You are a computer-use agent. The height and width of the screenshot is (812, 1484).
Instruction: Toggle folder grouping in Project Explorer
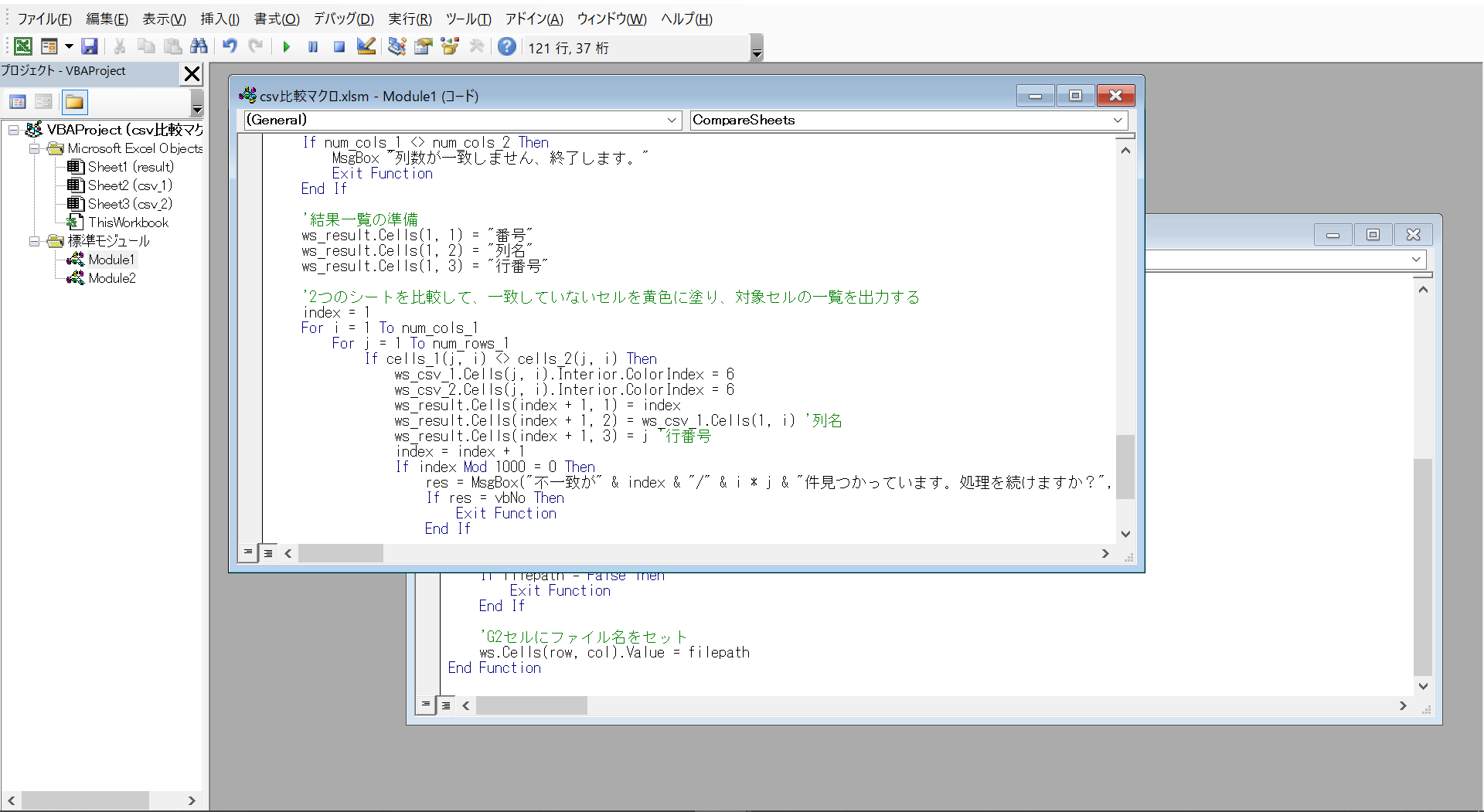[74, 101]
